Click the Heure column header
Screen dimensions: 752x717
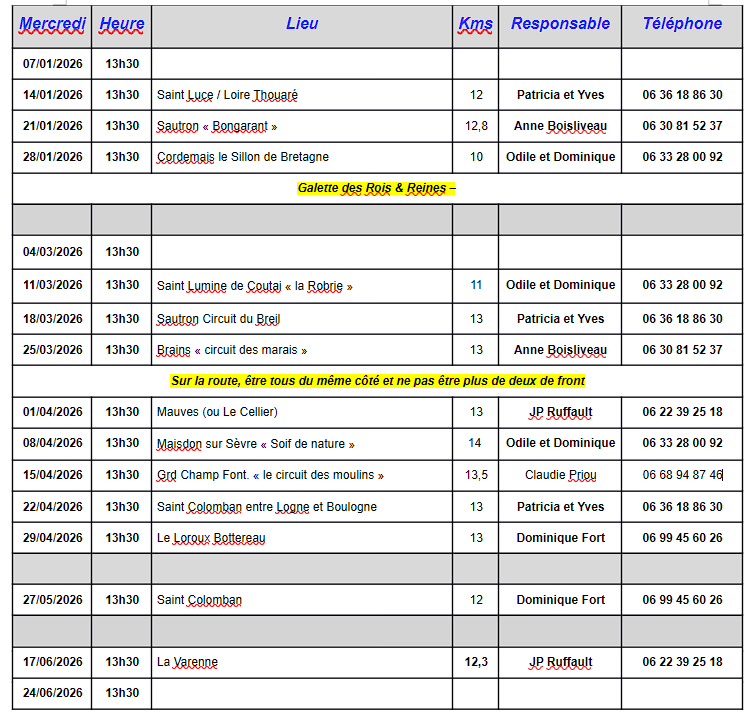[122, 24]
